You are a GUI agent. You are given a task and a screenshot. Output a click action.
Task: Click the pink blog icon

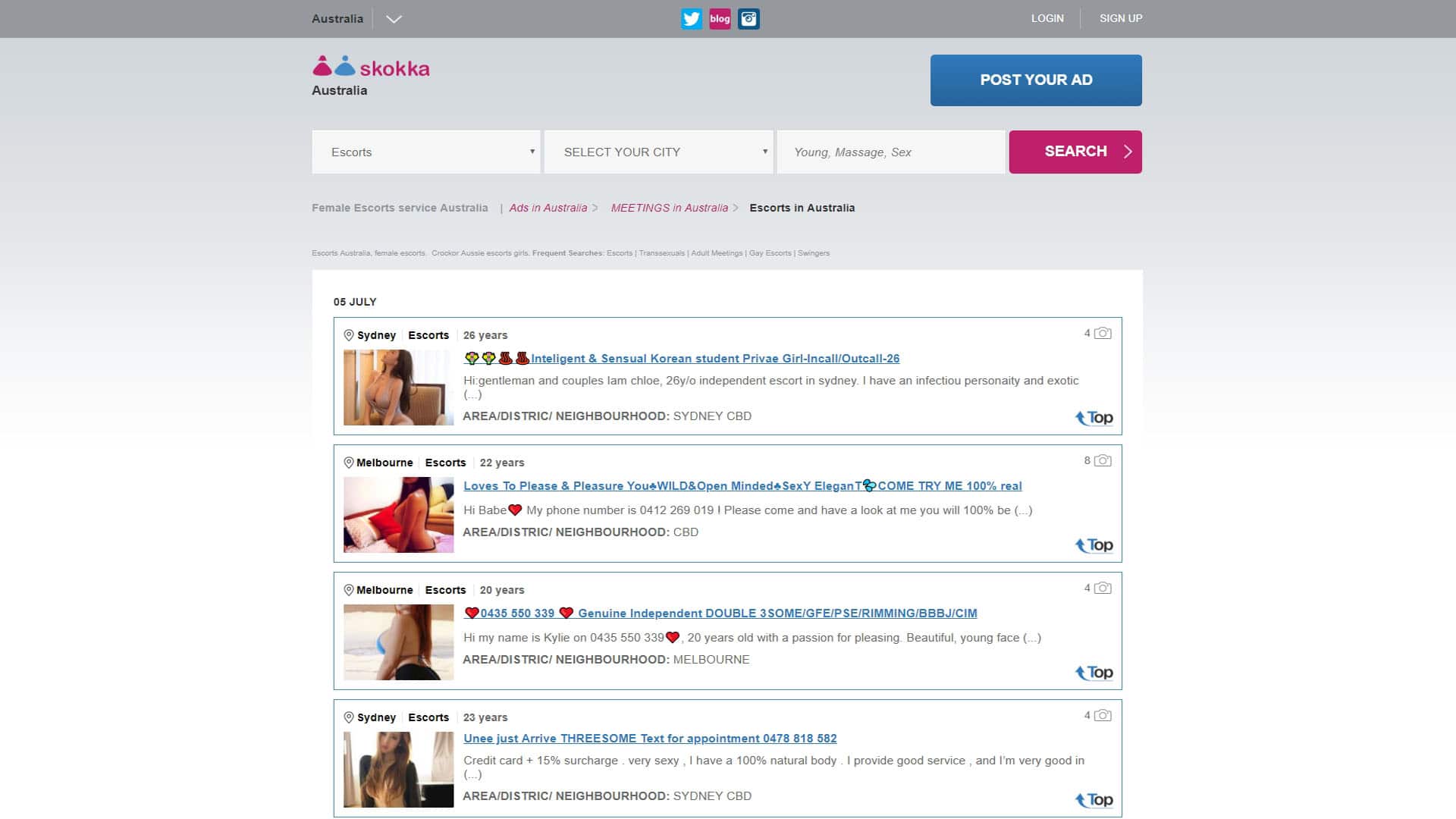point(720,19)
